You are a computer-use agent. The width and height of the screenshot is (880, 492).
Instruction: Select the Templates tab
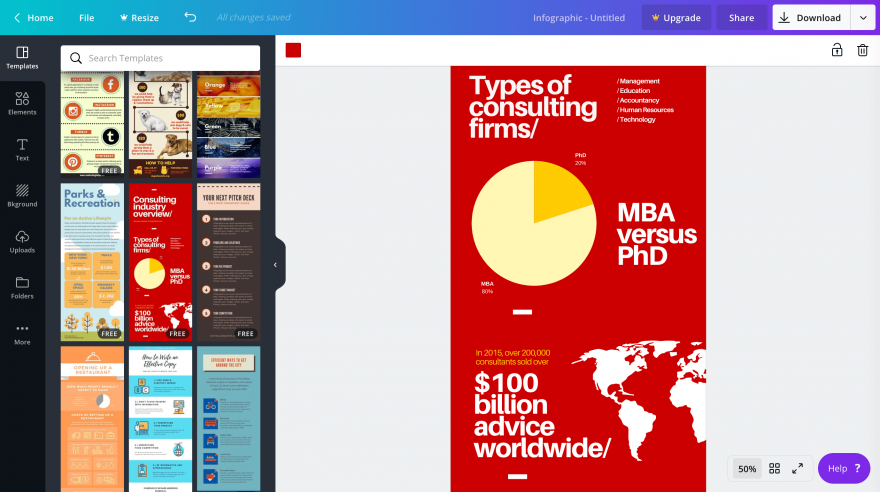coord(22,57)
